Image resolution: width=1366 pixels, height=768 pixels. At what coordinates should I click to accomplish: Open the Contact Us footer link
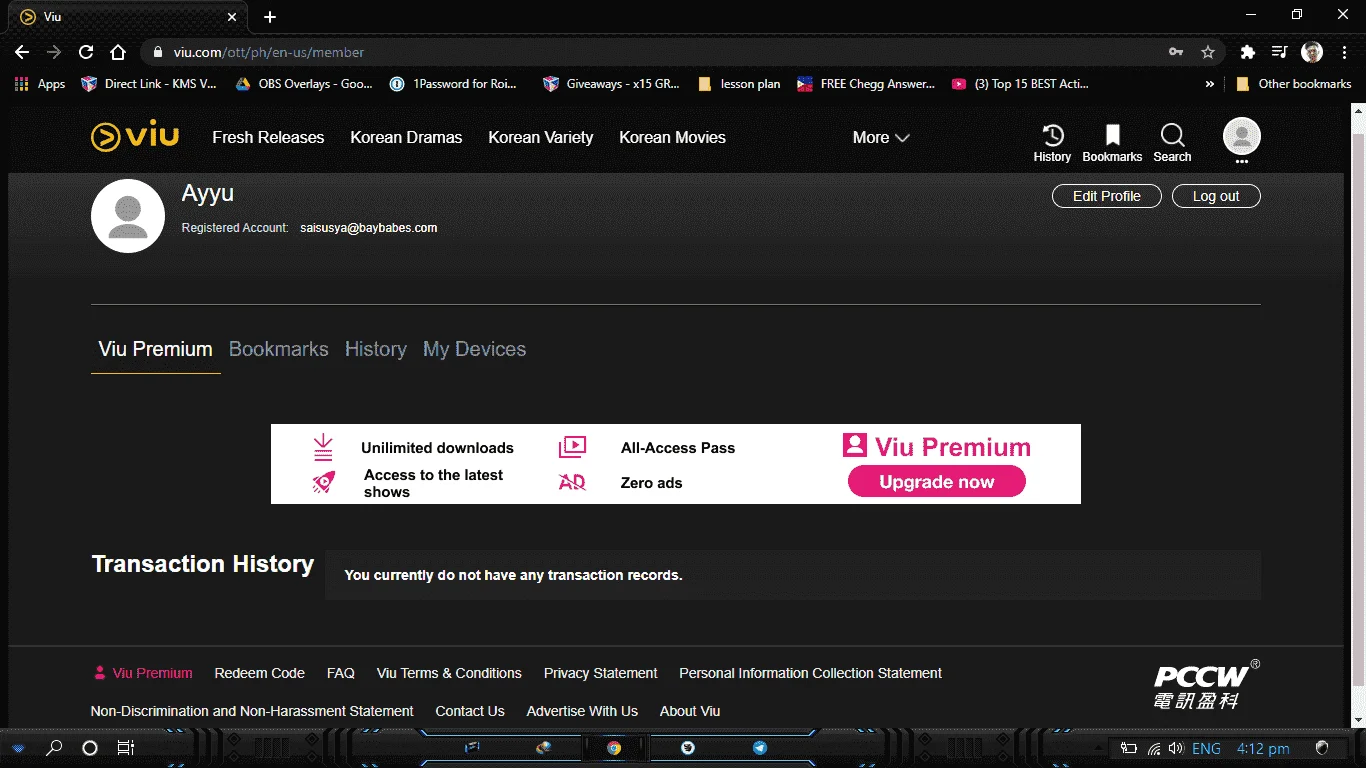click(x=470, y=711)
